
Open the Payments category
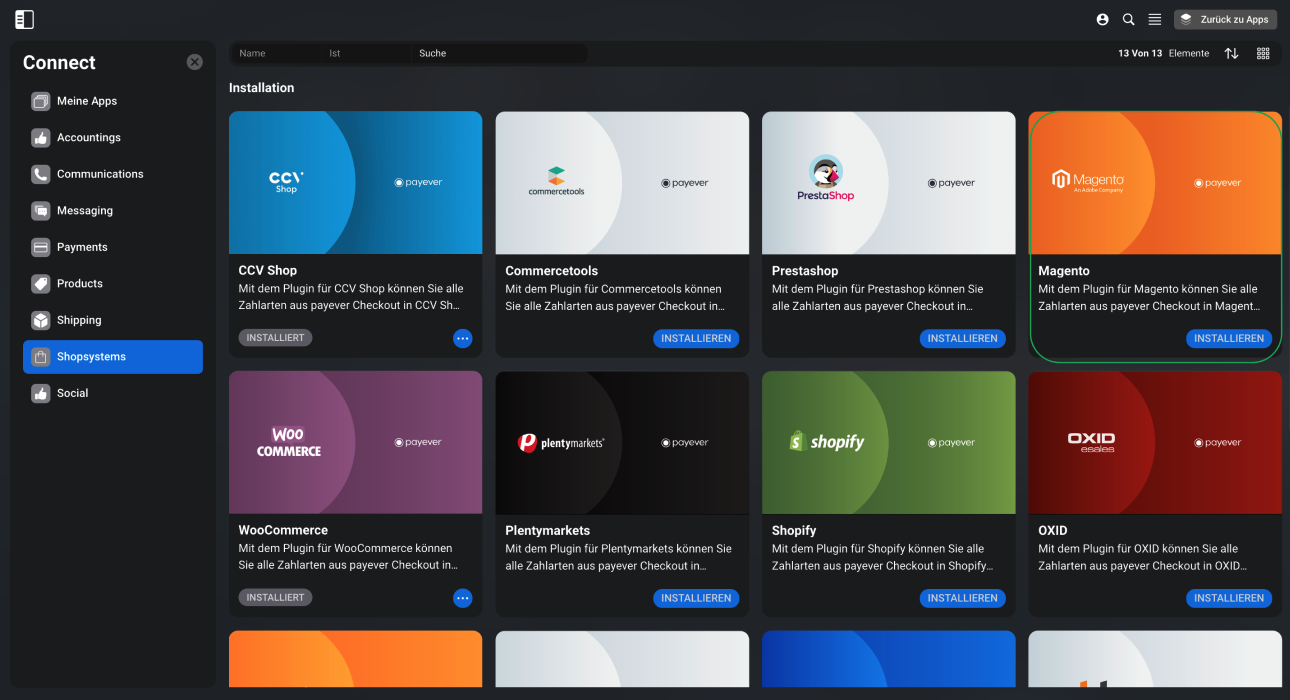[113, 247]
